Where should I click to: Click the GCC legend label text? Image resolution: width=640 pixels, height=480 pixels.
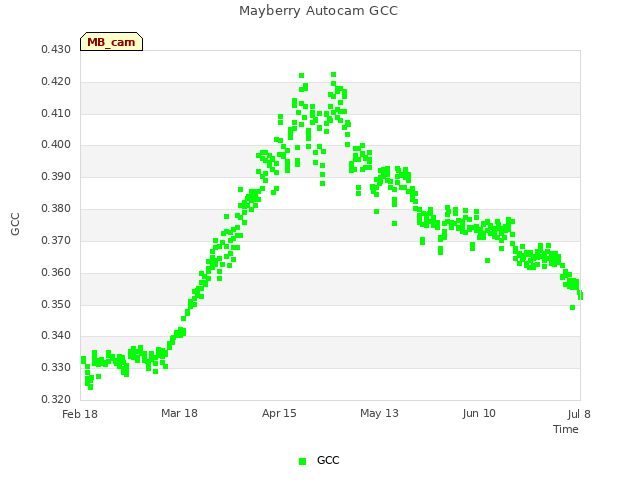[328, 460]
